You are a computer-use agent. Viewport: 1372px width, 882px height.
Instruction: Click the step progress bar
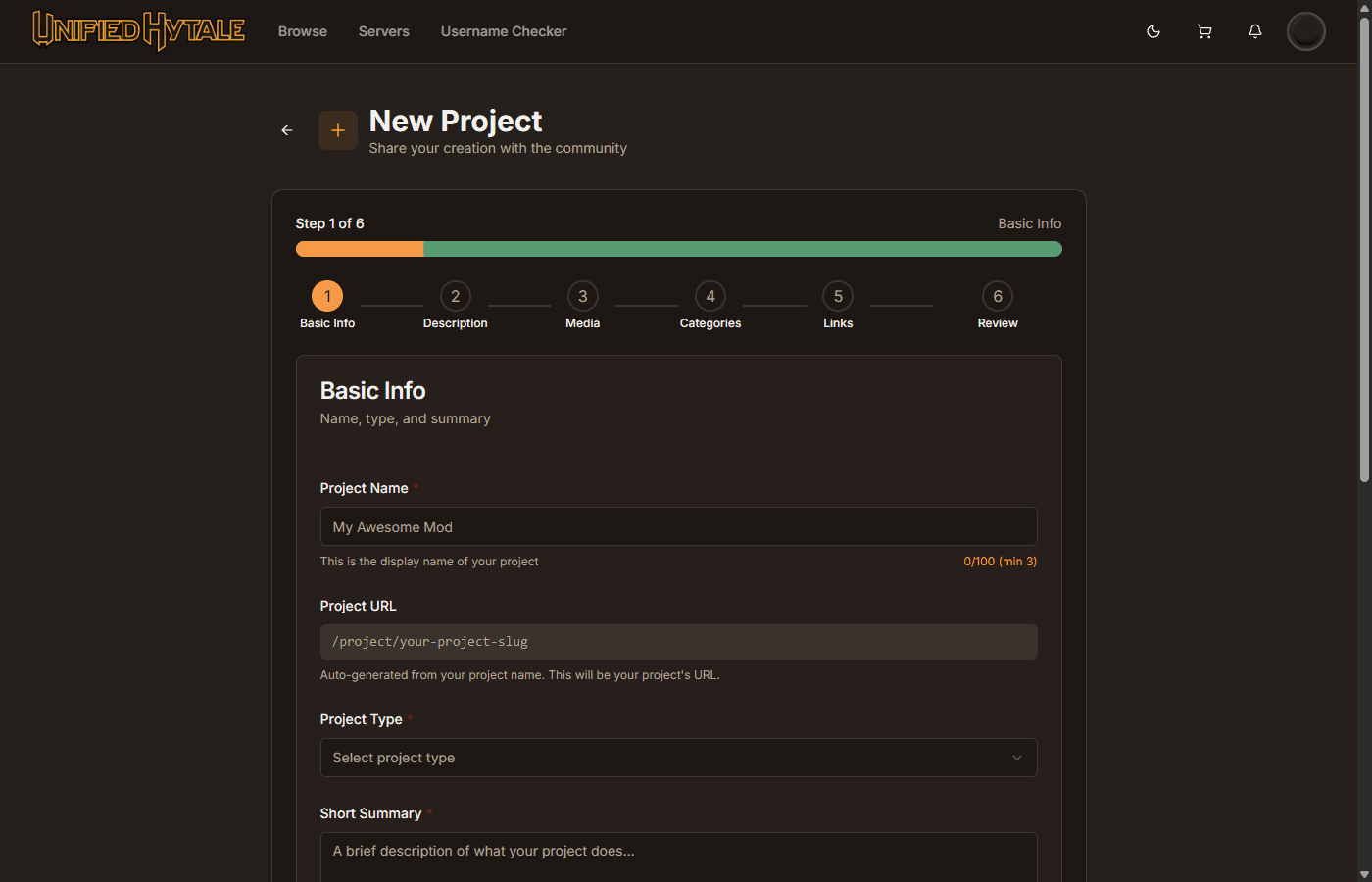click(678, 249)
